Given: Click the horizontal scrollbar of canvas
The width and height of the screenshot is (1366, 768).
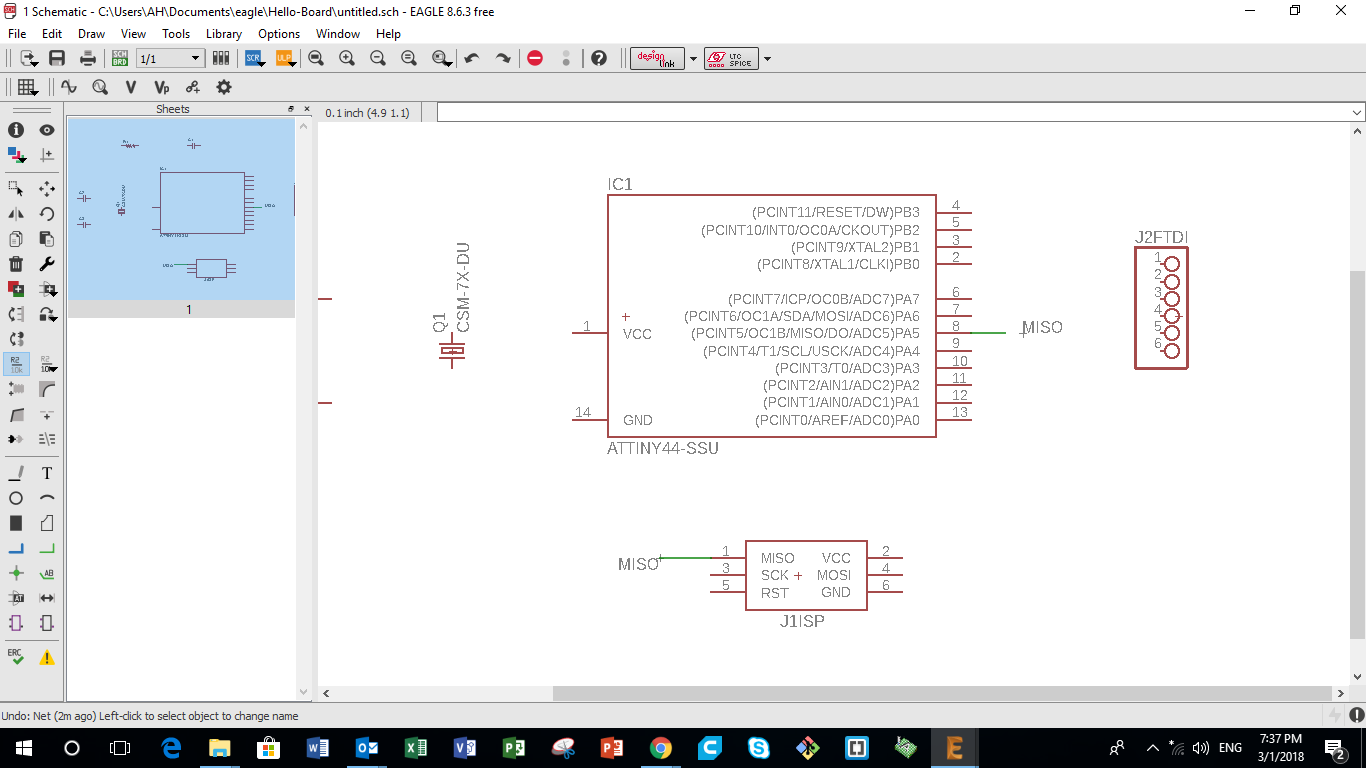Looking at the screenshot, I should 941,693.
